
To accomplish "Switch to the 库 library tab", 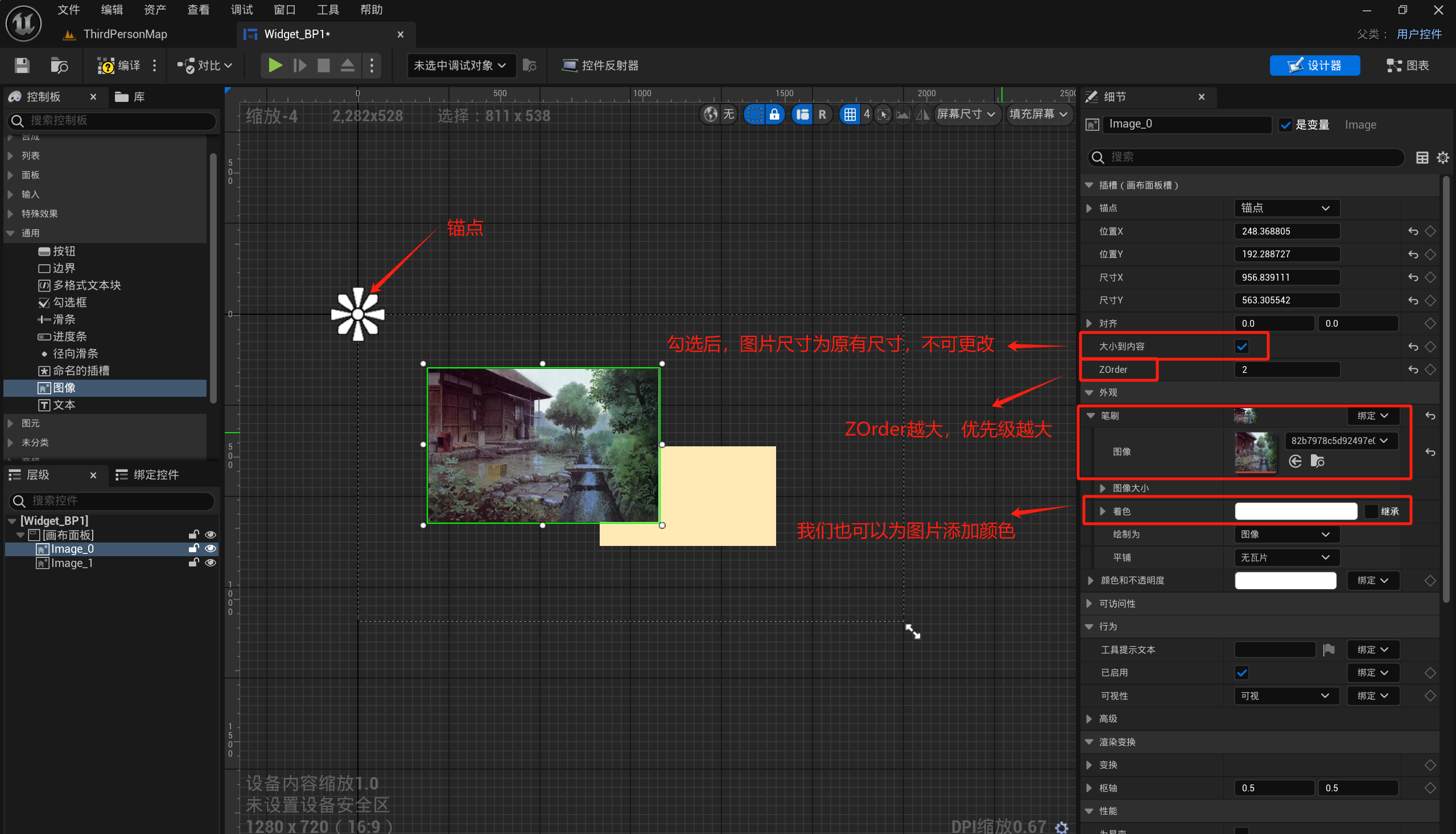I will coord(130,97).
